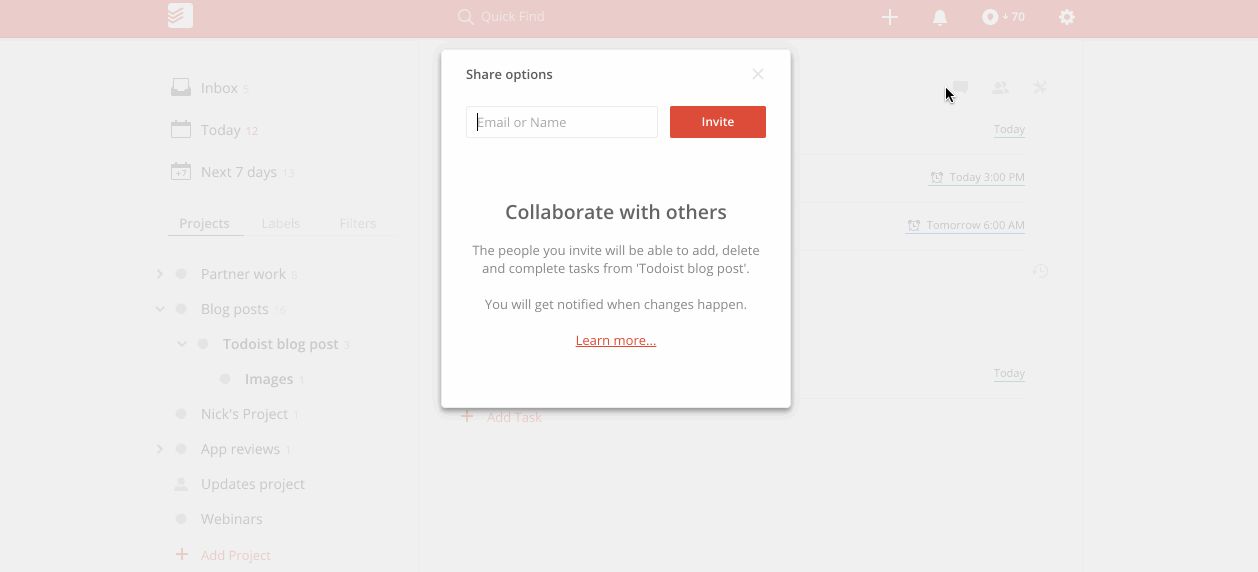The height and width of the screenshot is (572, 1258).
Task: Click the Partner work color dot
Action: [x=181, y=274]
